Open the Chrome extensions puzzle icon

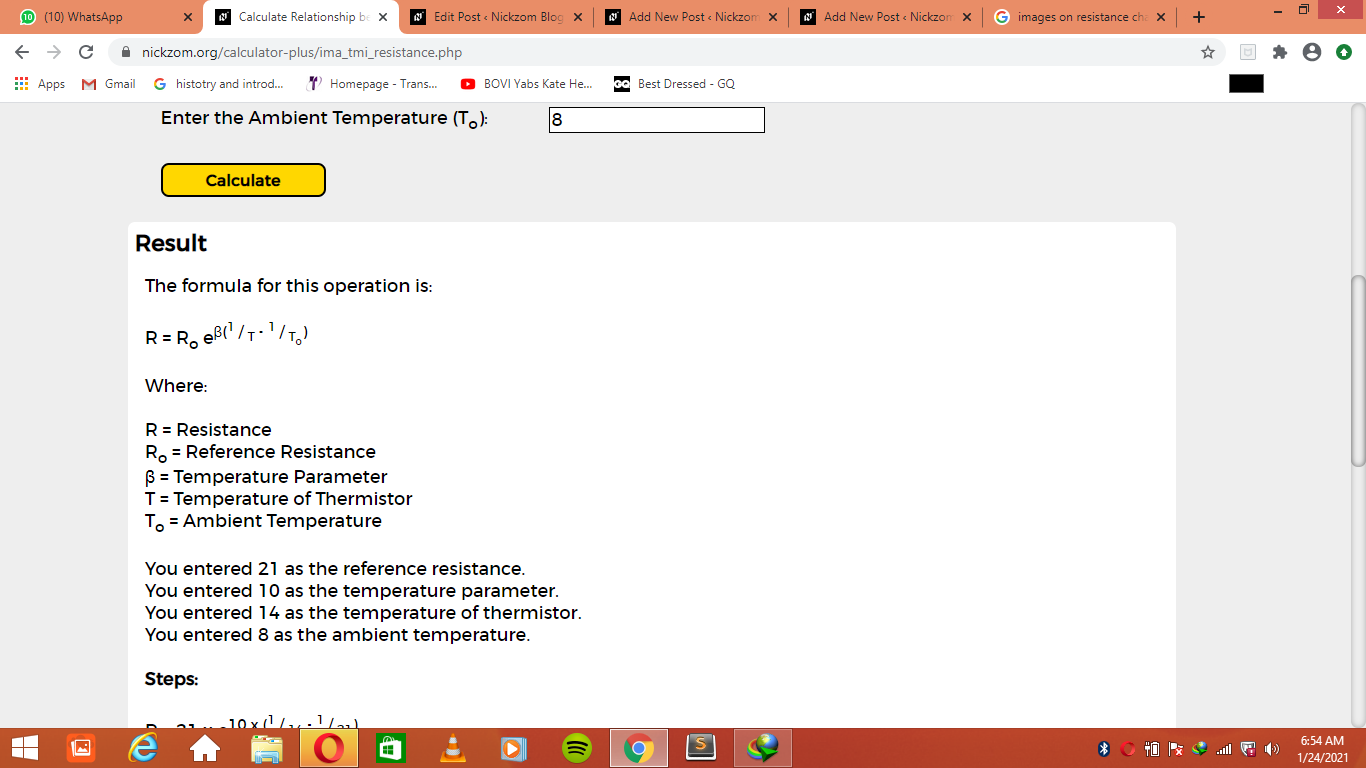(x=1279, y=52)
